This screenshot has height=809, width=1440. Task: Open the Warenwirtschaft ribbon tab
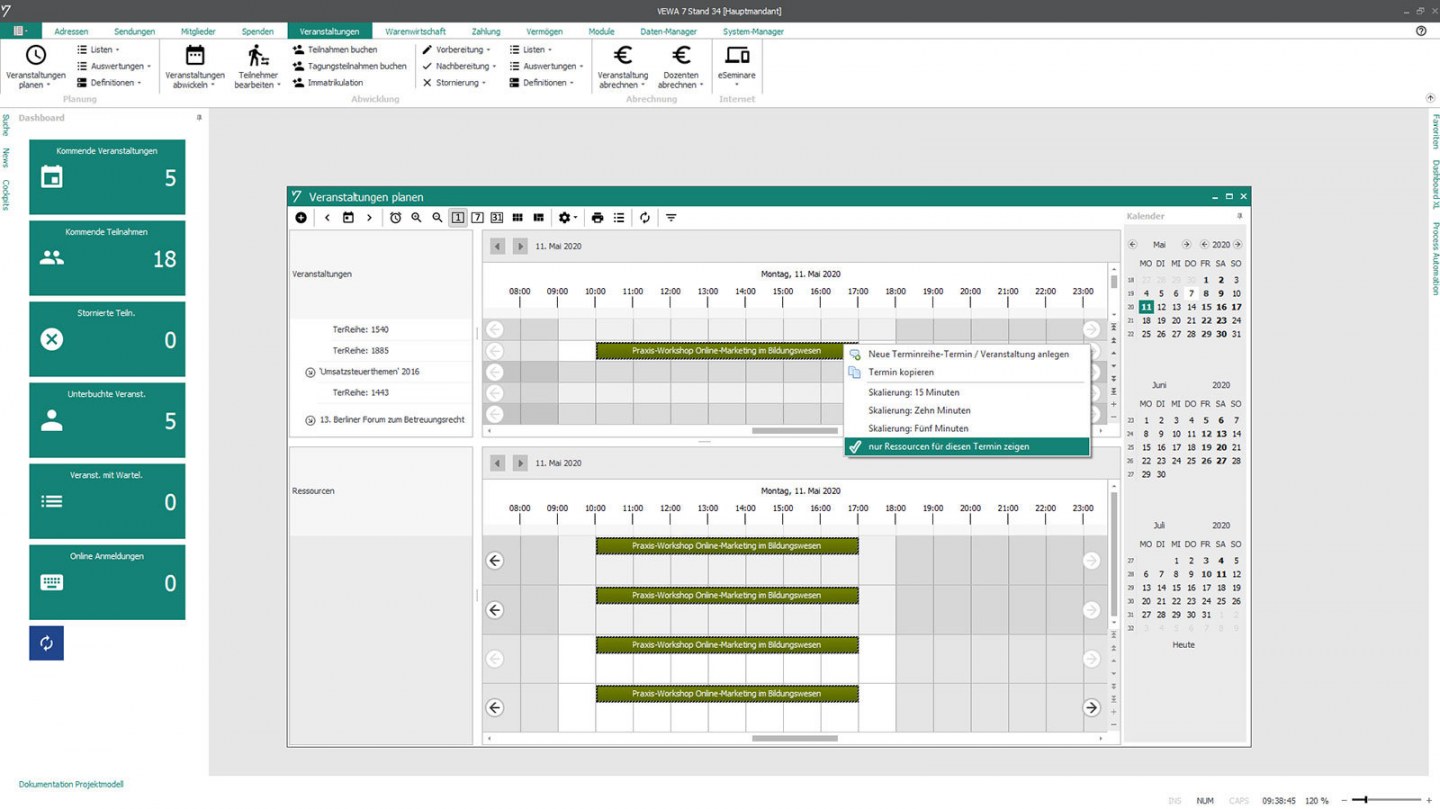(415, 31)
